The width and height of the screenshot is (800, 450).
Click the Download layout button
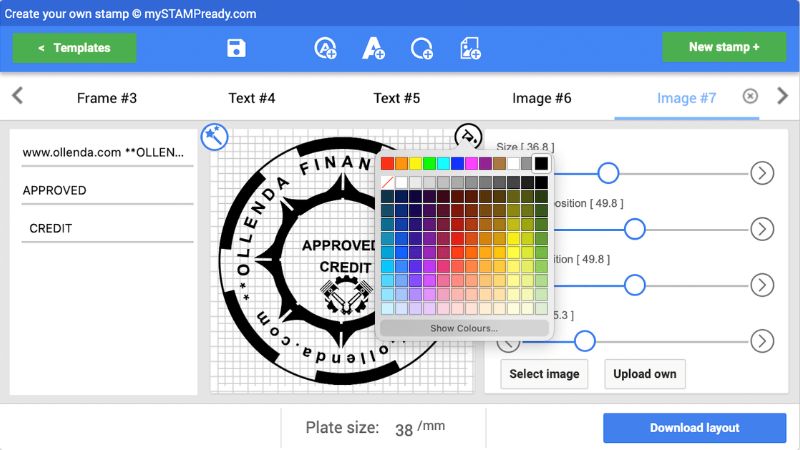pos(694,428)
